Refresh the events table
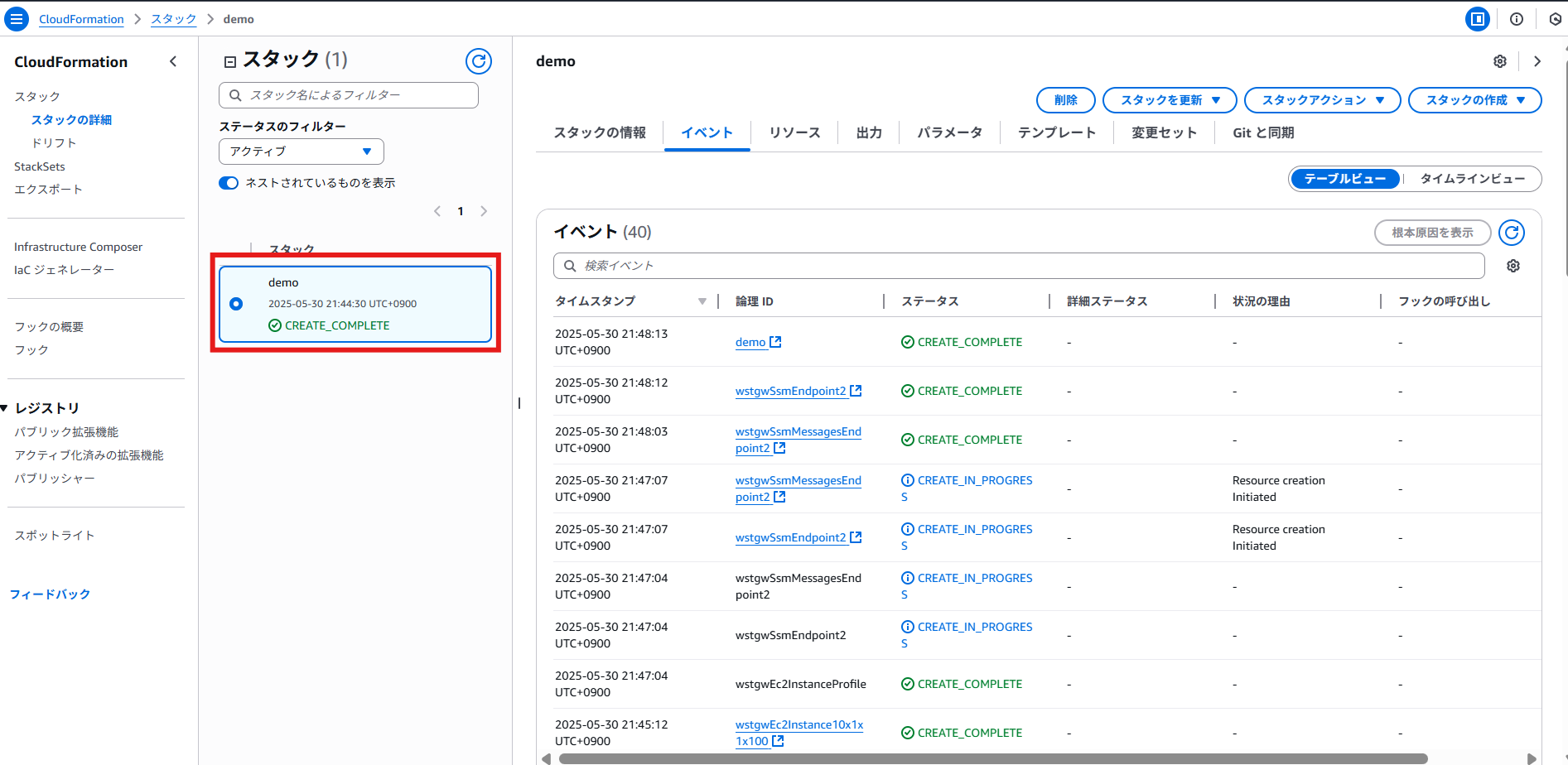This screenshot has height=765, width=1568. [x=1512, y=233]
